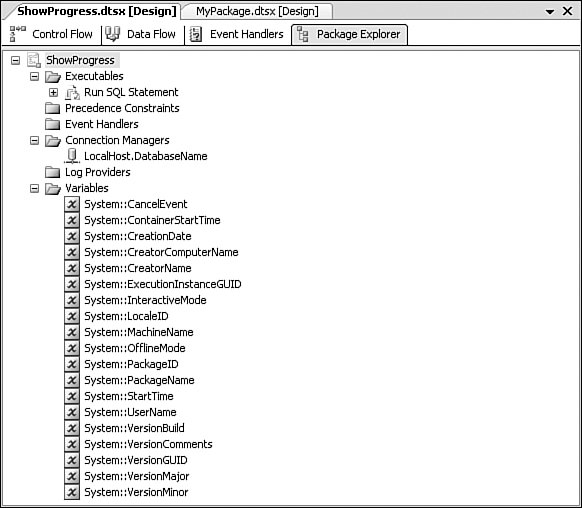Click the ShowProgress package icon
The width and height of the screenshot is (582, 508).
click(x=34, y=60)
